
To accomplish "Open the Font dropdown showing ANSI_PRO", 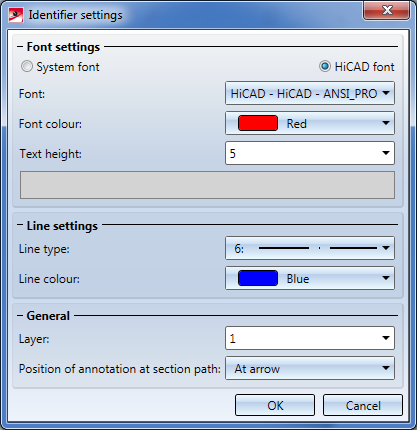I will (x=310, y=93).
